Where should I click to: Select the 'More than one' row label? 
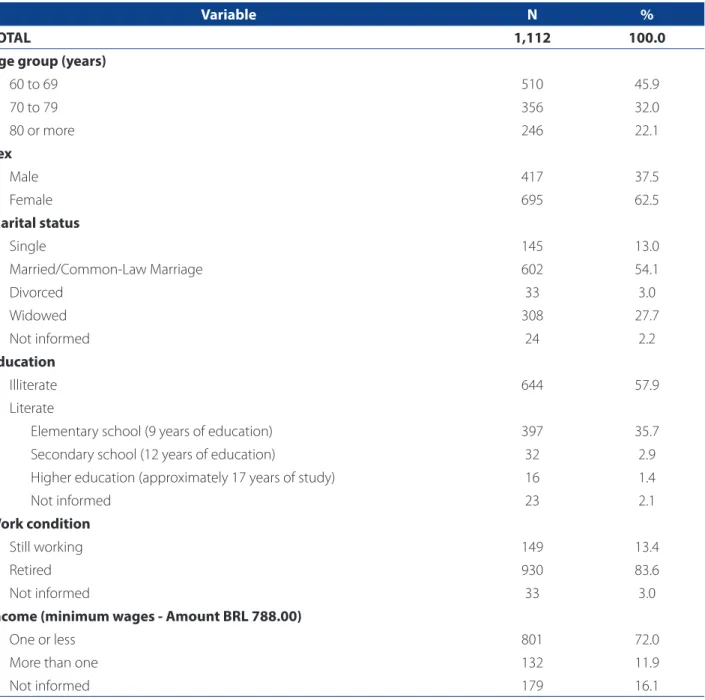54,663
